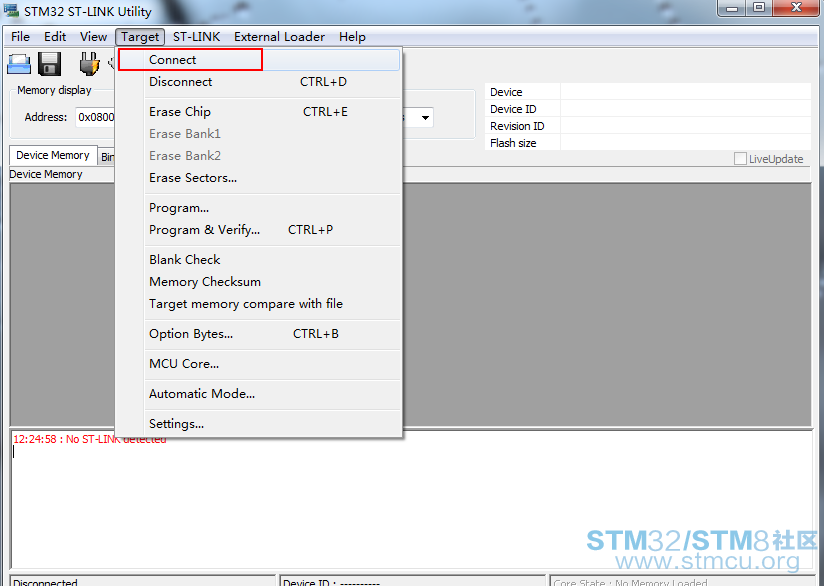The height and width of the screenshot is (586, 824).
Task: Open Settings... in the Target menu
Action: coord(259,424)
